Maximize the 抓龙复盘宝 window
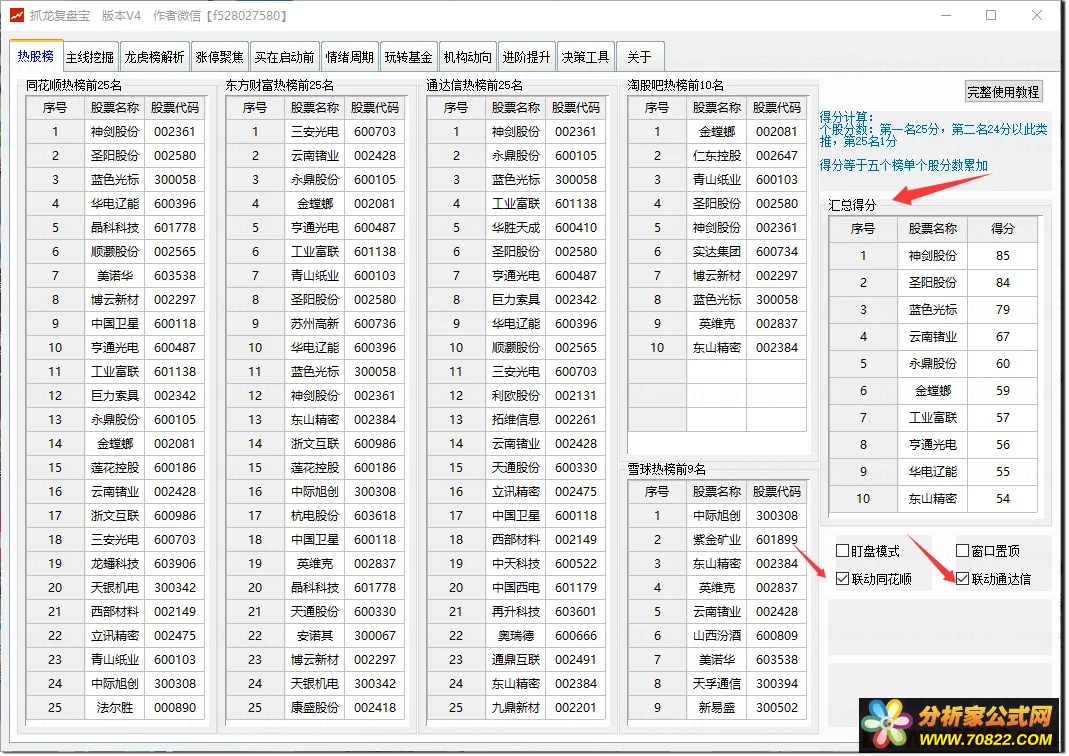 coord(991,15)
